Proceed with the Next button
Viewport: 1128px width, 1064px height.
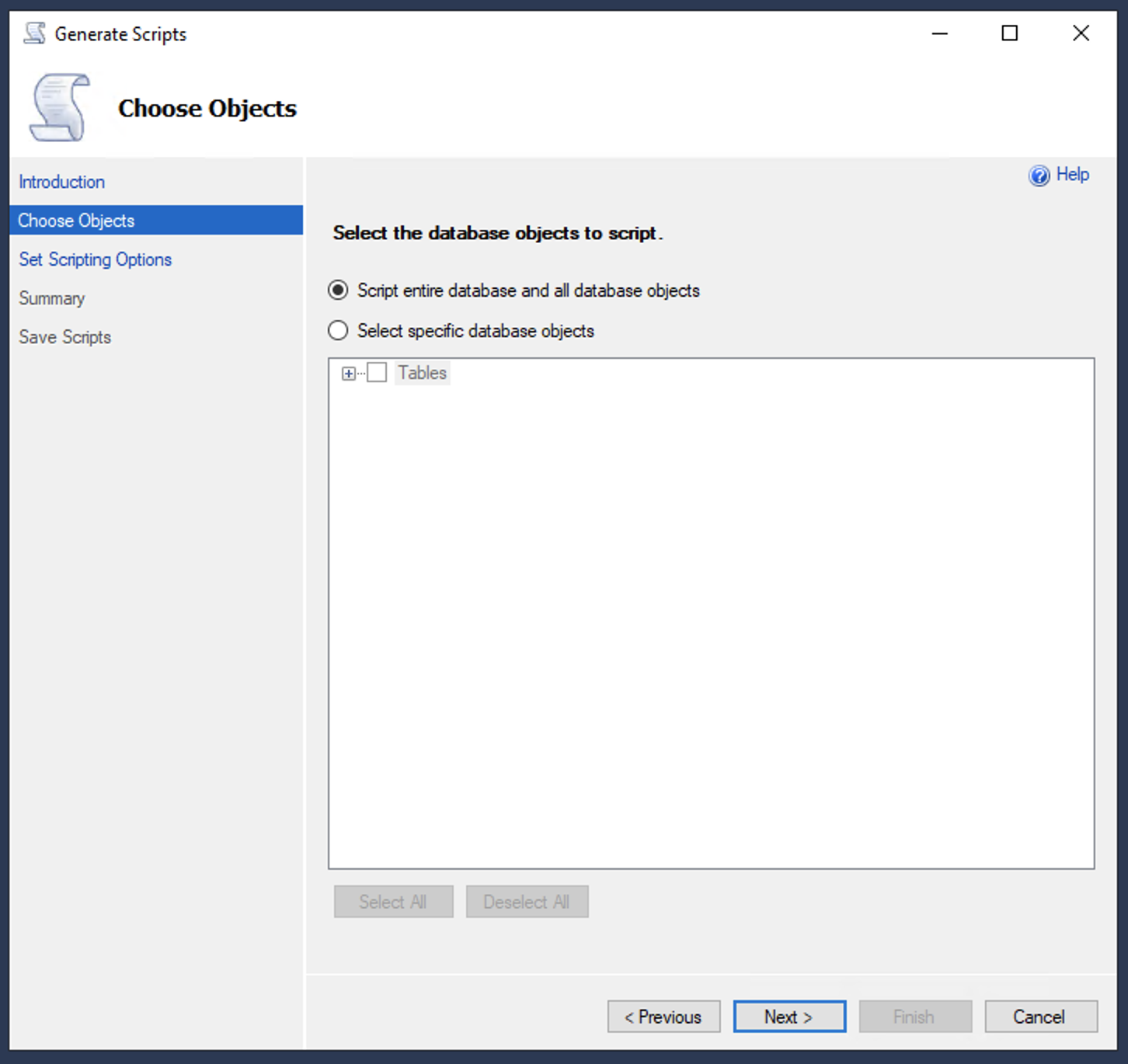790,1017
